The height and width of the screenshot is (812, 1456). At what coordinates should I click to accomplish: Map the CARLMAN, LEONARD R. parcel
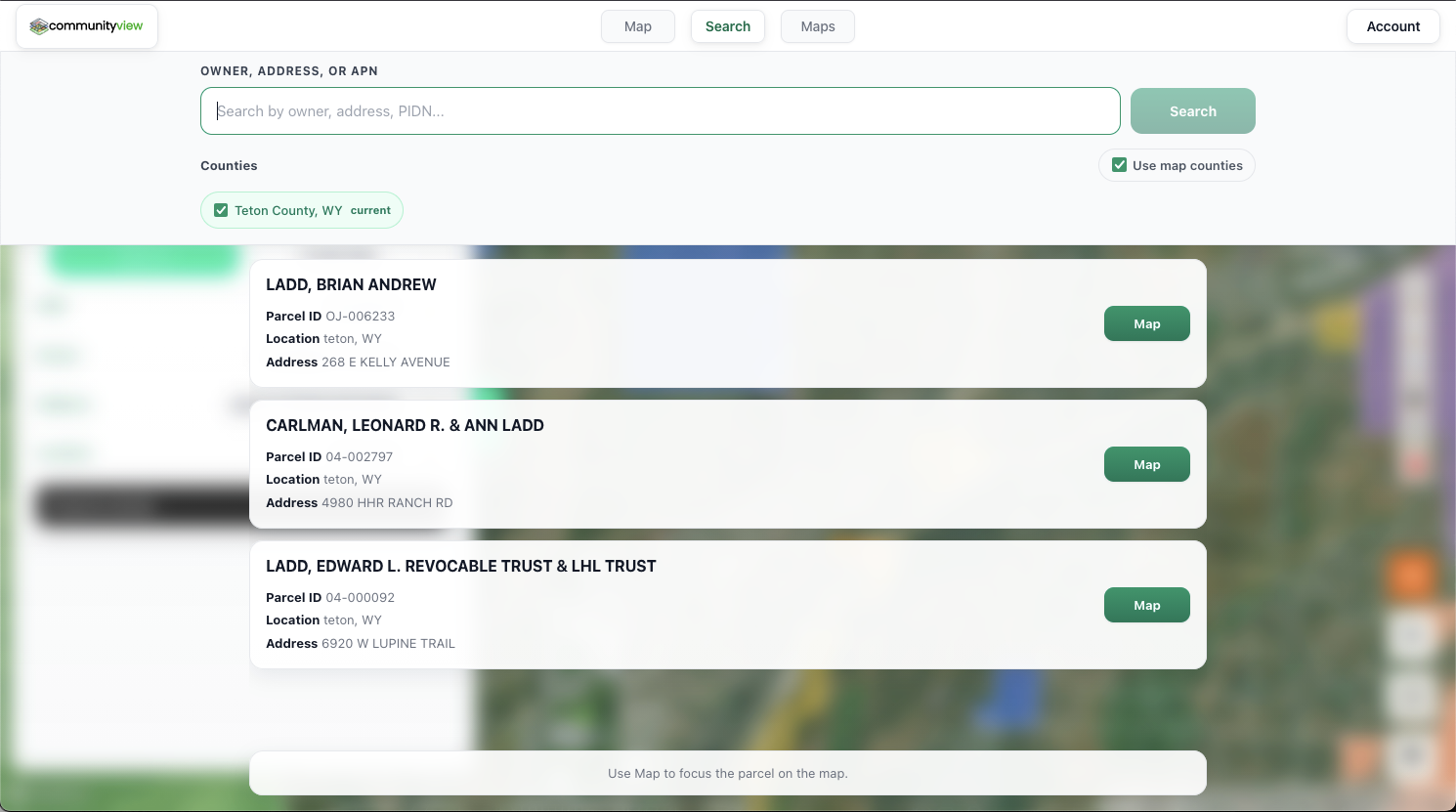click(1147, 464)
